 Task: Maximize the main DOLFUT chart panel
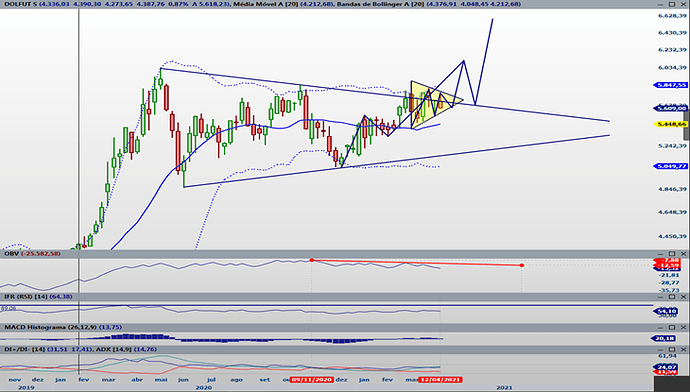point(672,4)
